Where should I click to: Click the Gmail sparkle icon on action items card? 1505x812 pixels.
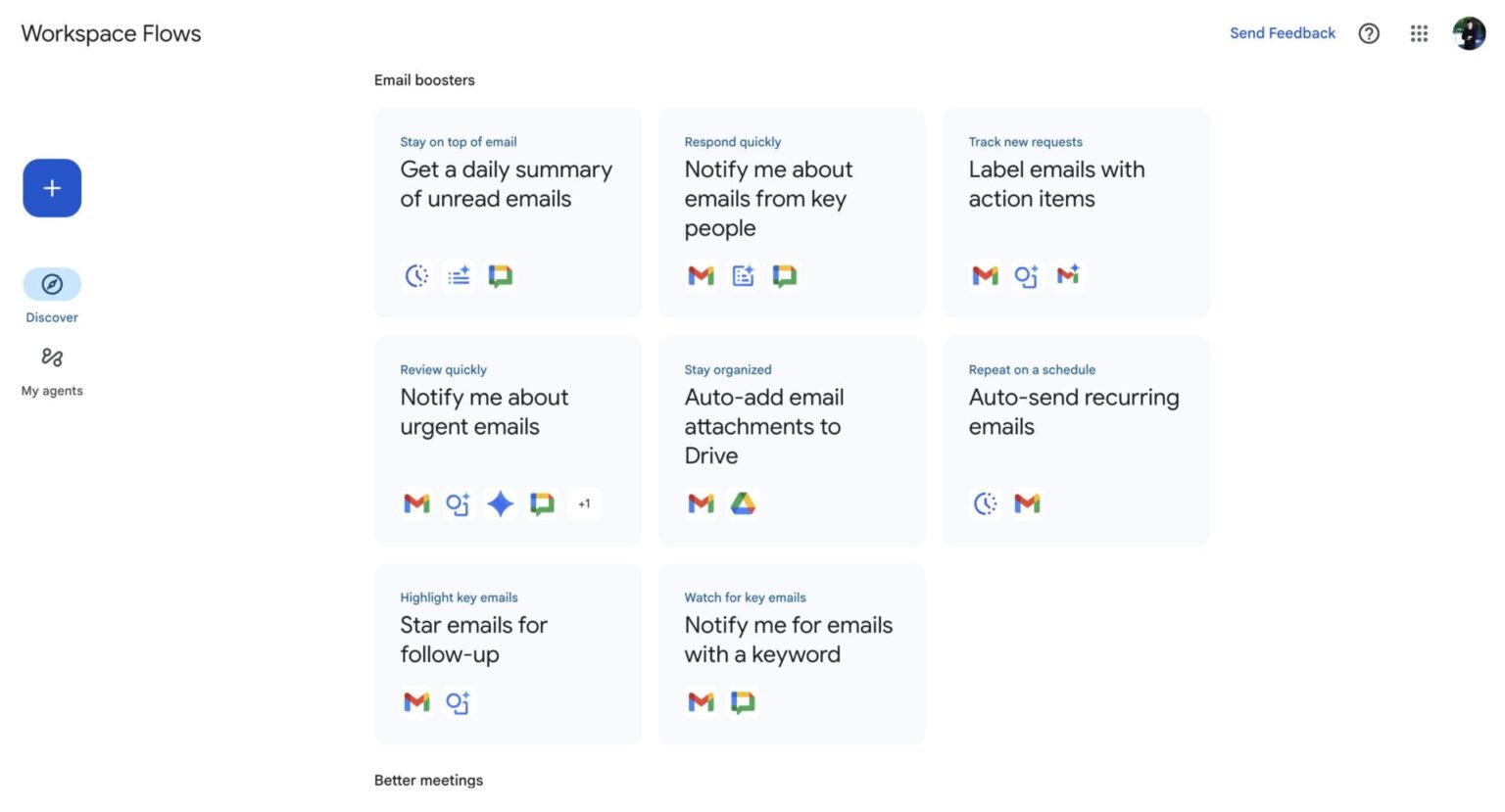(1067, 275)
